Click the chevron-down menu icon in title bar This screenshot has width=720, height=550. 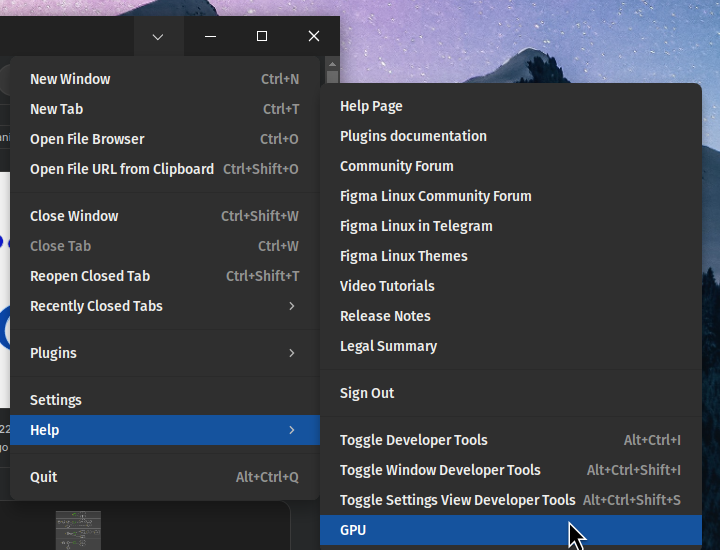pyautogui.click(x=158, y=37)
